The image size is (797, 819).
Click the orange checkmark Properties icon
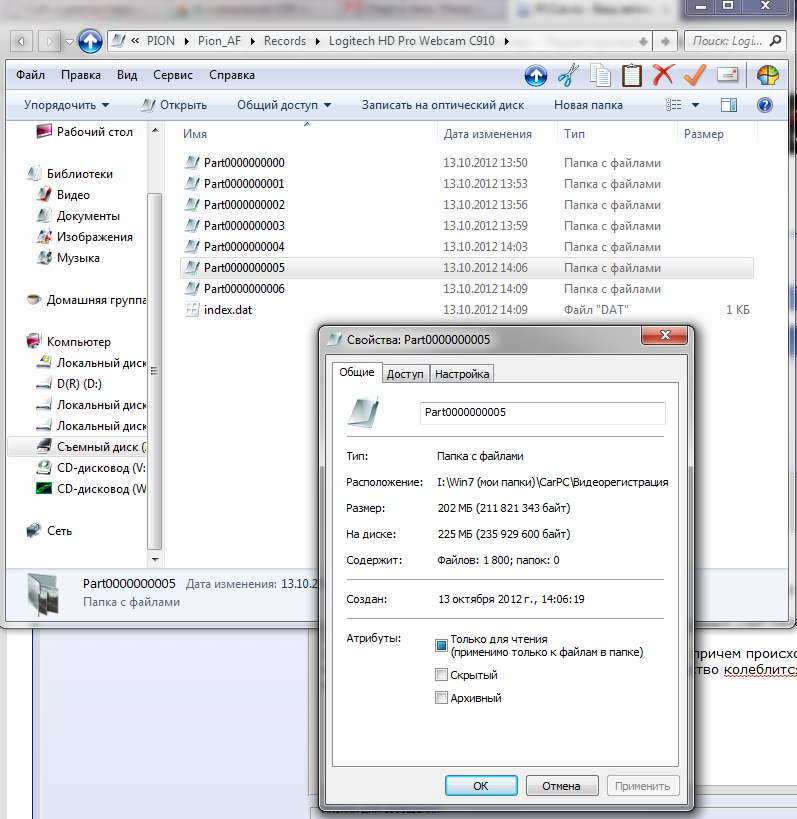[x=695, y=76]
